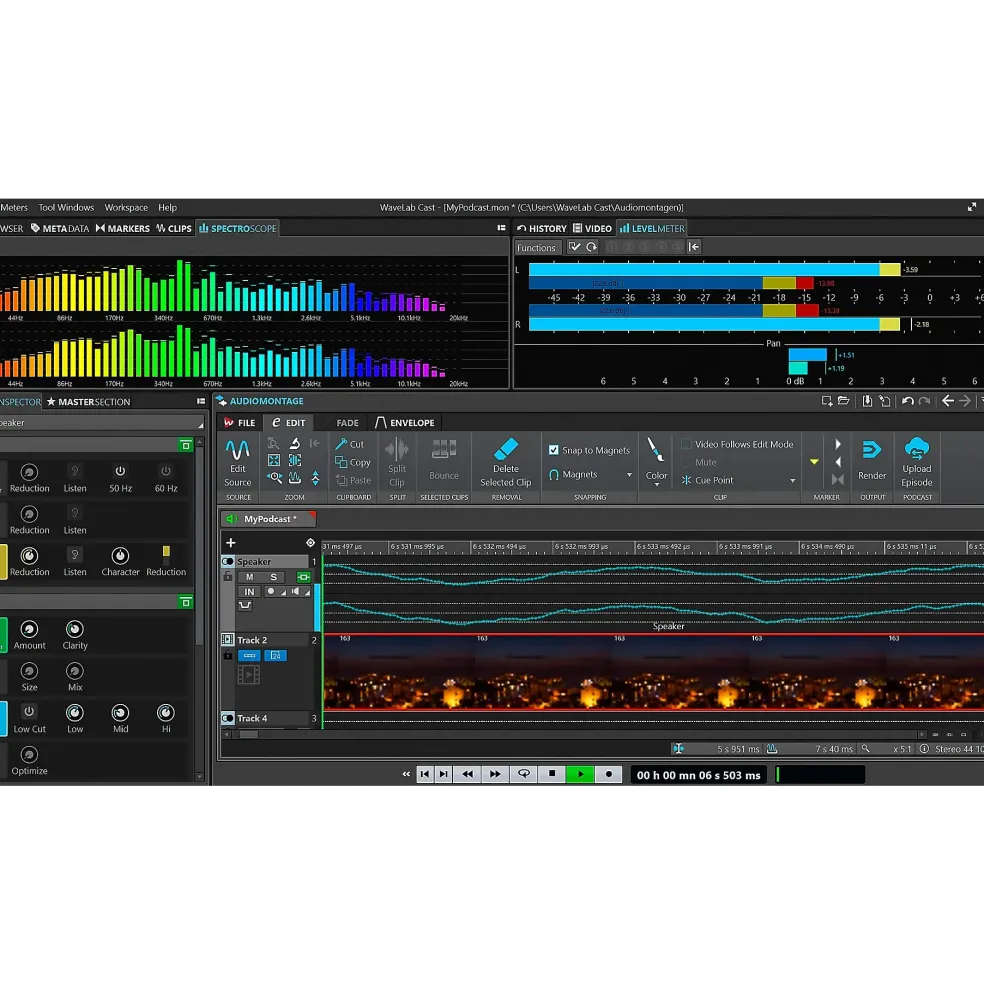Click reset icon in Level Meter functions bar
984x985 pixels.
591,248
